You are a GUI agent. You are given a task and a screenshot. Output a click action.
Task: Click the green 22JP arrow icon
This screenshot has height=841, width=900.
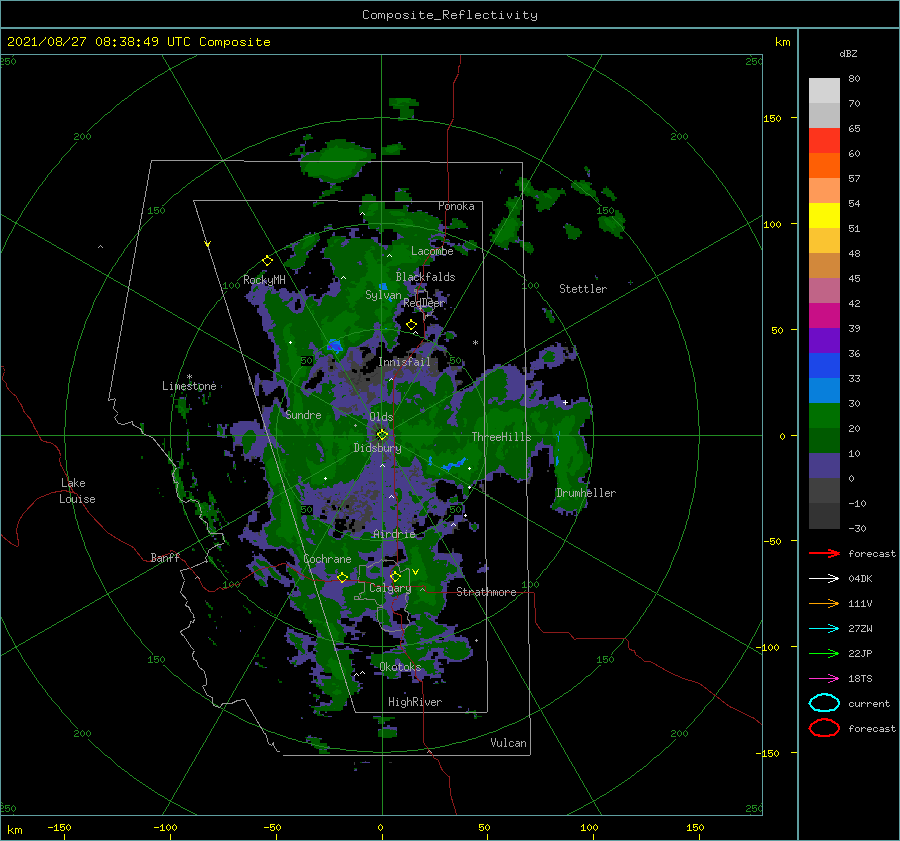(824, 653)
